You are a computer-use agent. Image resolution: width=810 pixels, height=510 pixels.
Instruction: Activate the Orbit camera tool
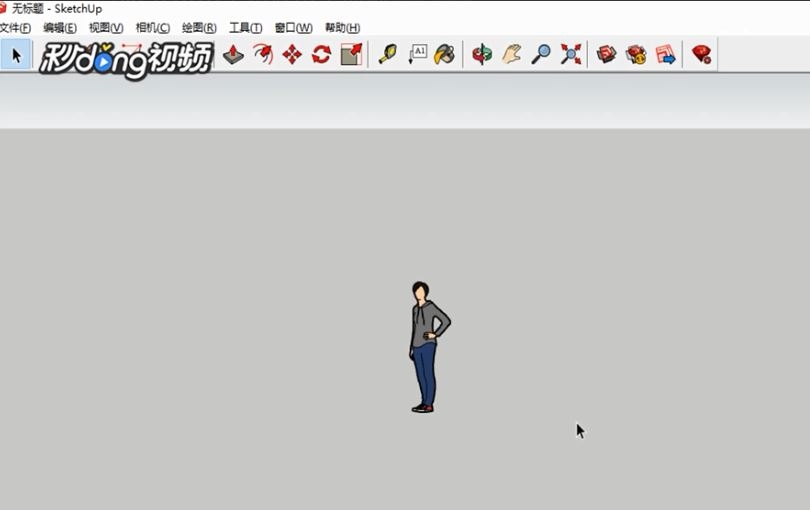click(x=482, y=54)
